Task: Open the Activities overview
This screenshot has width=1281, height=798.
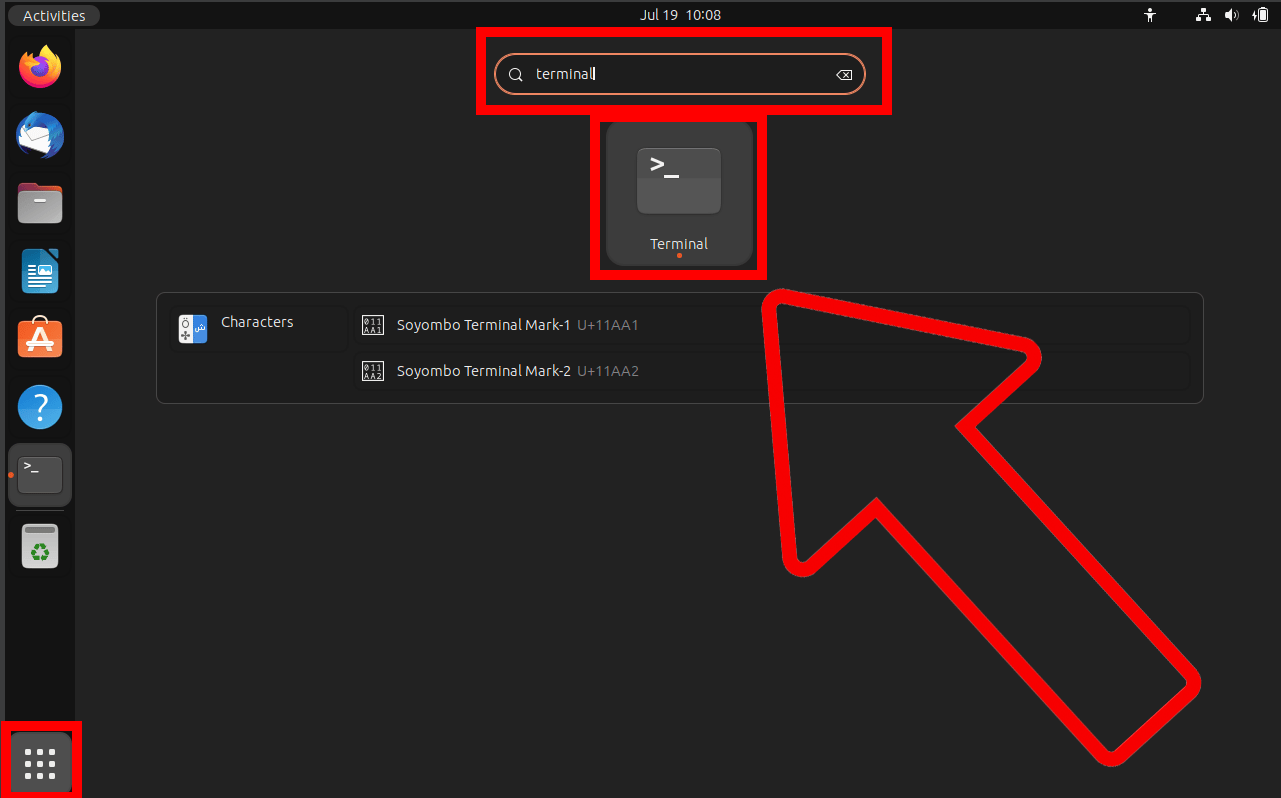Action: coord(53,15)
